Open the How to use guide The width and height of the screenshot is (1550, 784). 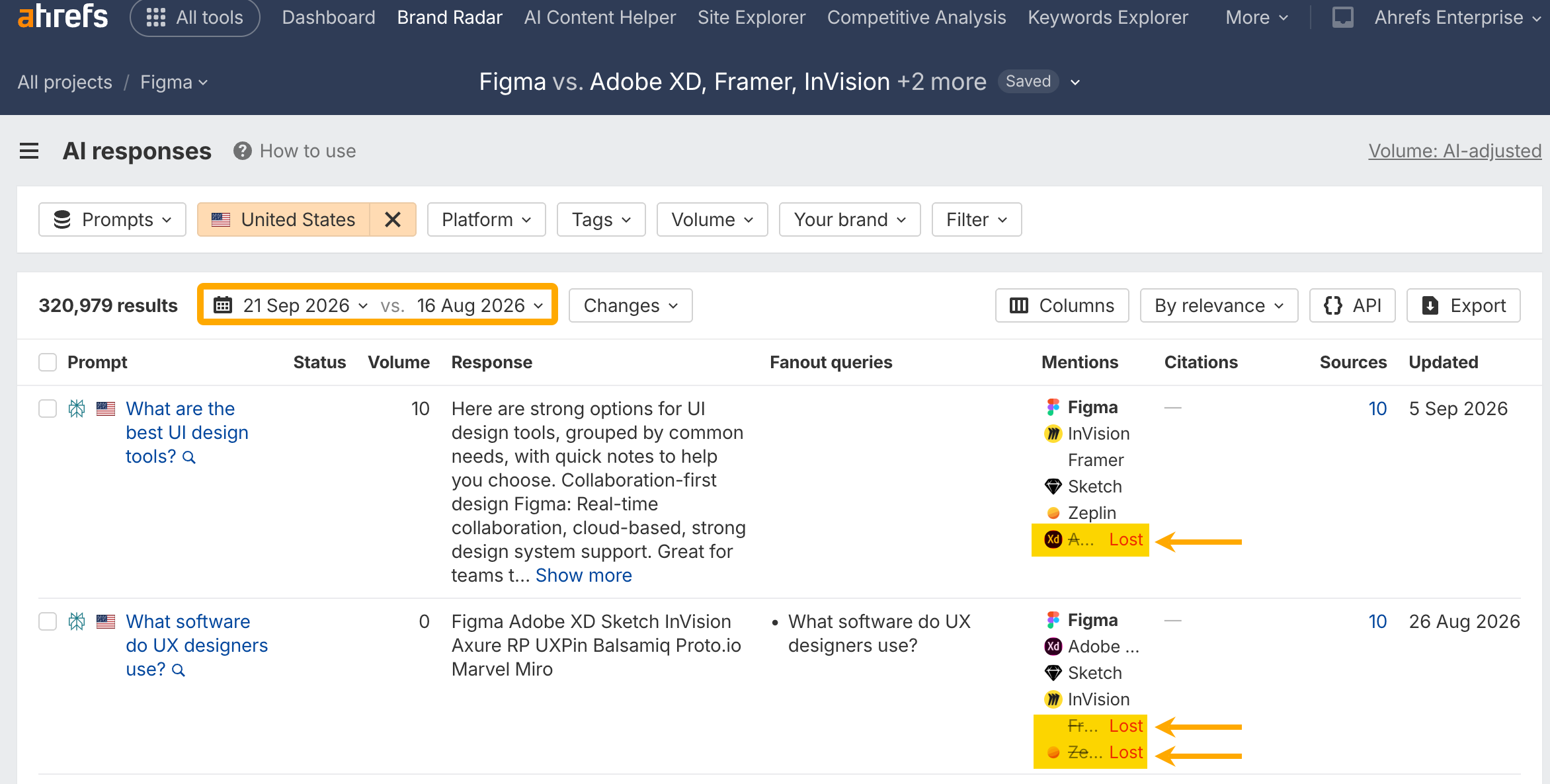point(307,151)
